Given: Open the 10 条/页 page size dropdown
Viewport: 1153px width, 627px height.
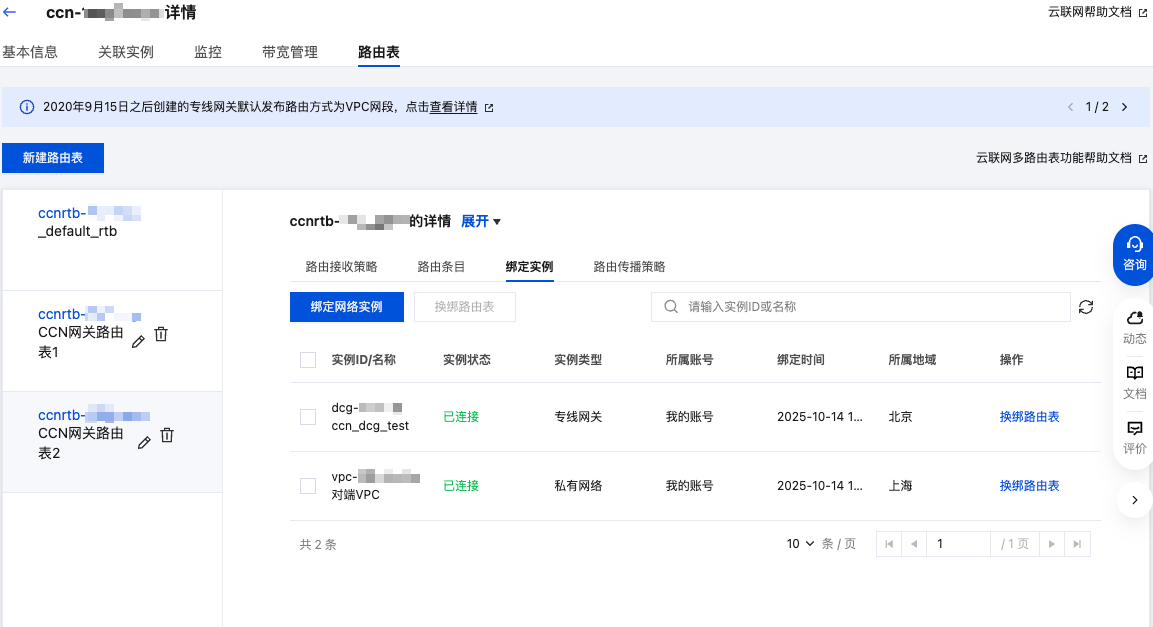Looking at the screenshot, I should pos(800,544).
